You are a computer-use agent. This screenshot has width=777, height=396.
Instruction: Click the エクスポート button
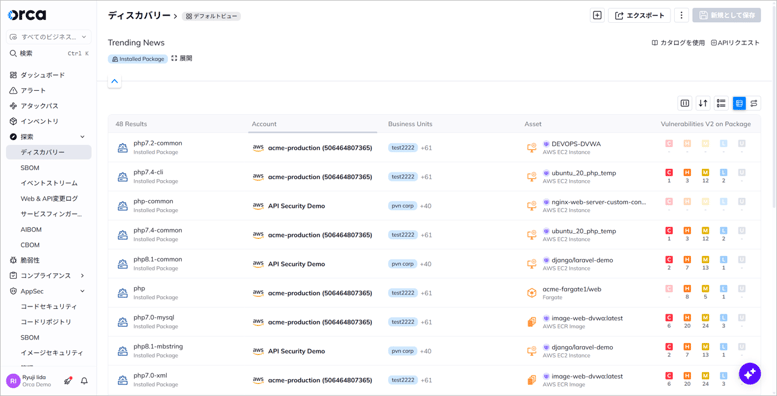click(639, 15)
